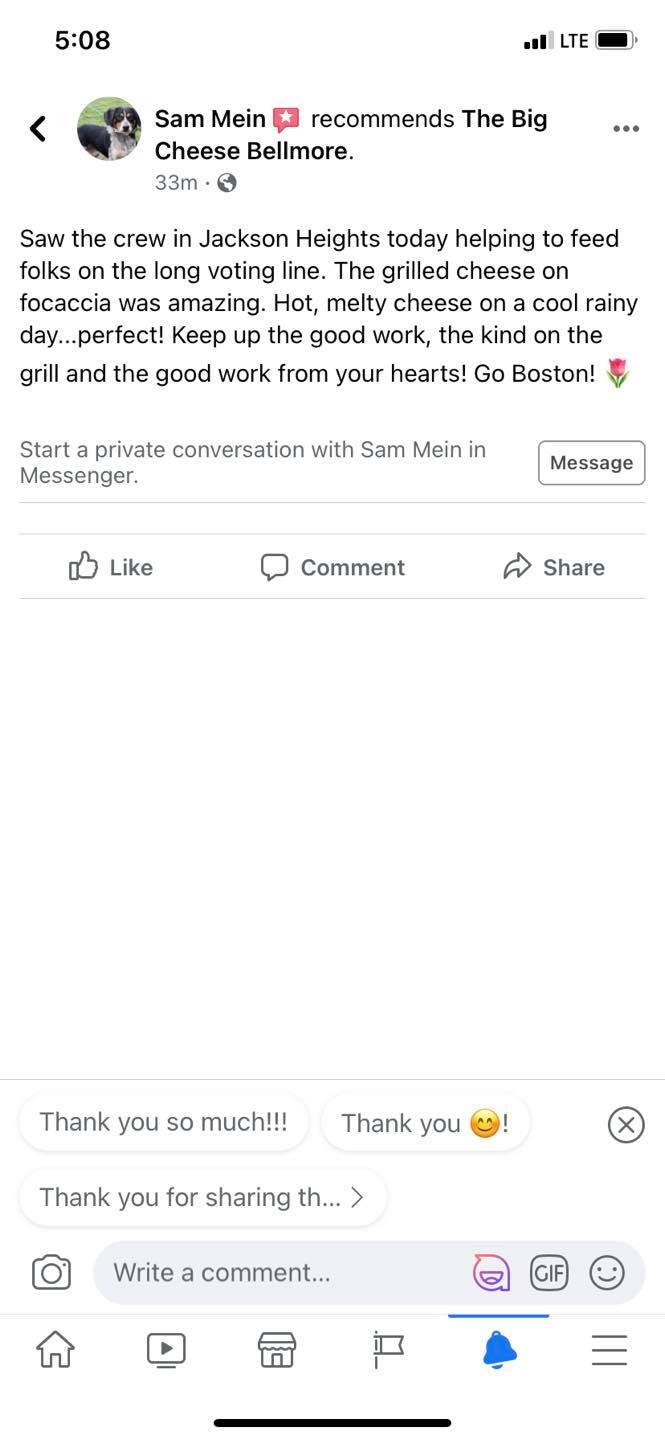
Task: Open Sam Mein's profile name link
Action: tap(210, 119)
